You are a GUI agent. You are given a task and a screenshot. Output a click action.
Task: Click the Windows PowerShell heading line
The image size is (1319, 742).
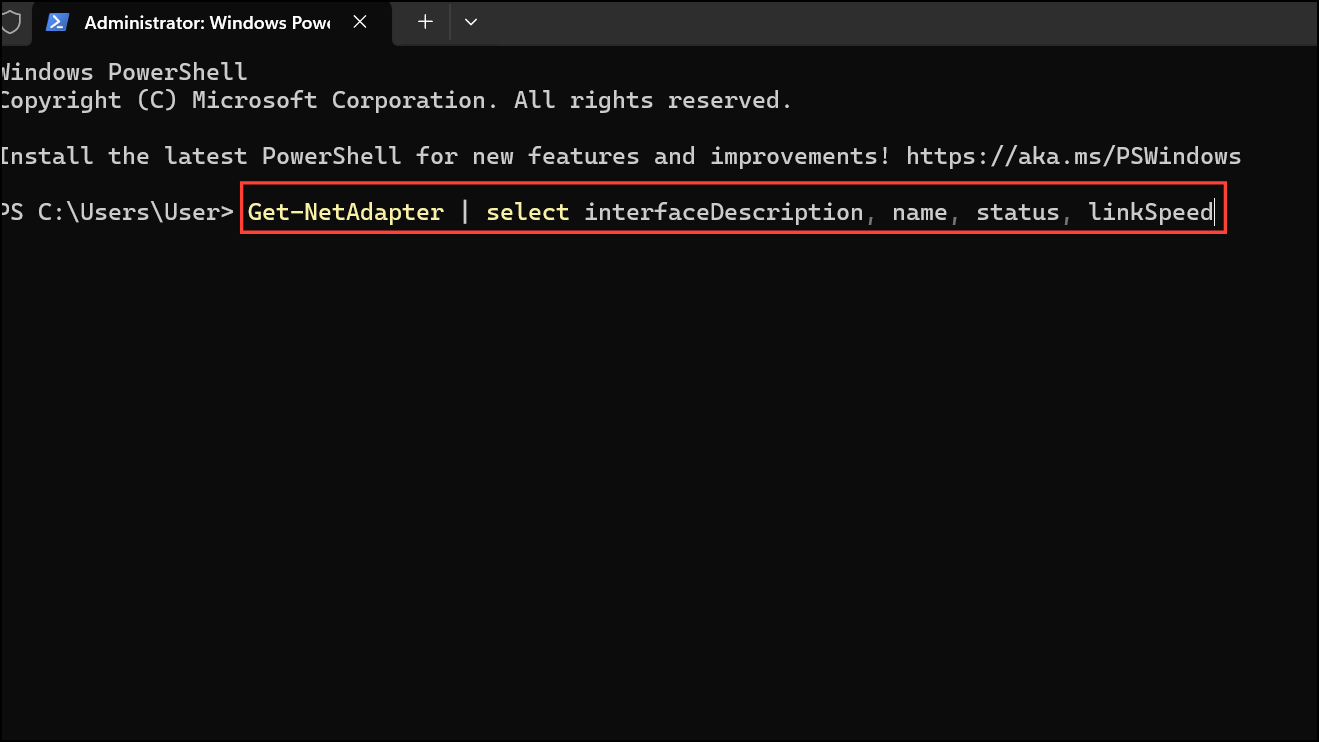(x=123, y=72)
